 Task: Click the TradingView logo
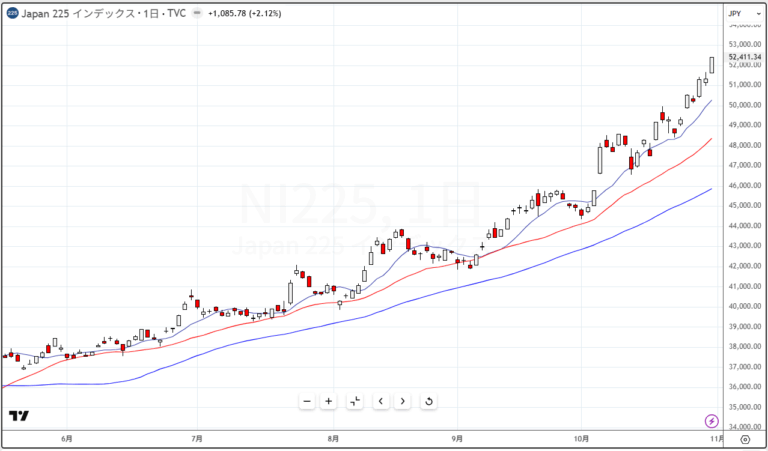[18, 416]
